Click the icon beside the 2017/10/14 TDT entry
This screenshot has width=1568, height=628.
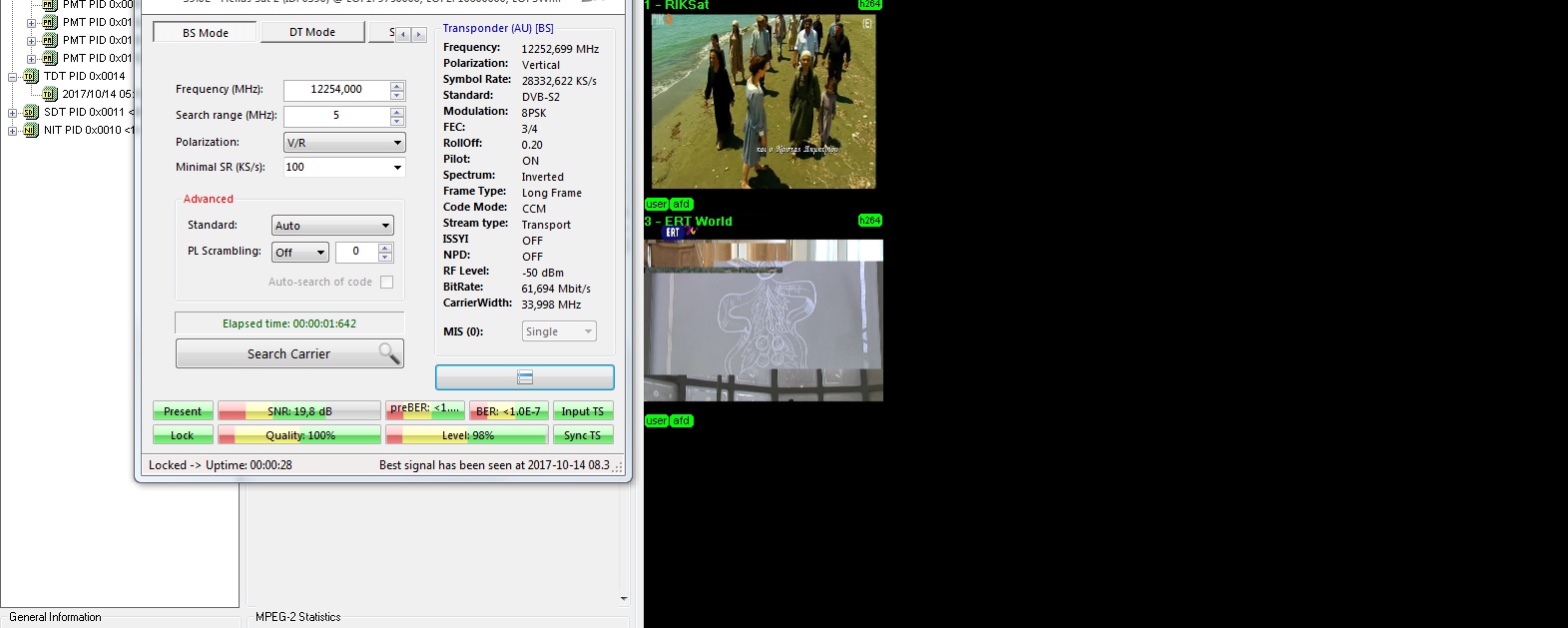pyautogui.click(x=50, y=94)
